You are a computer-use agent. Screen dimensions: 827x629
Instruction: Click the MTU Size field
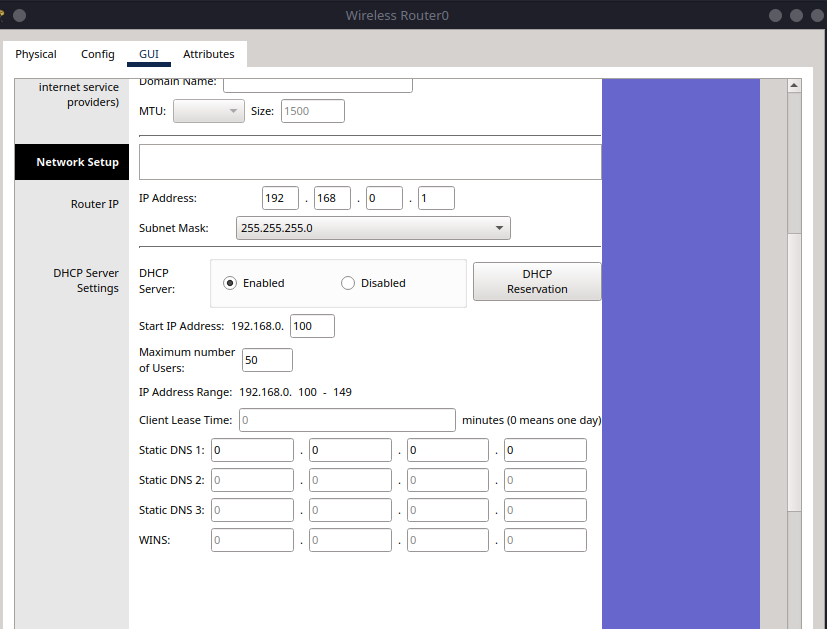point(313,111)
